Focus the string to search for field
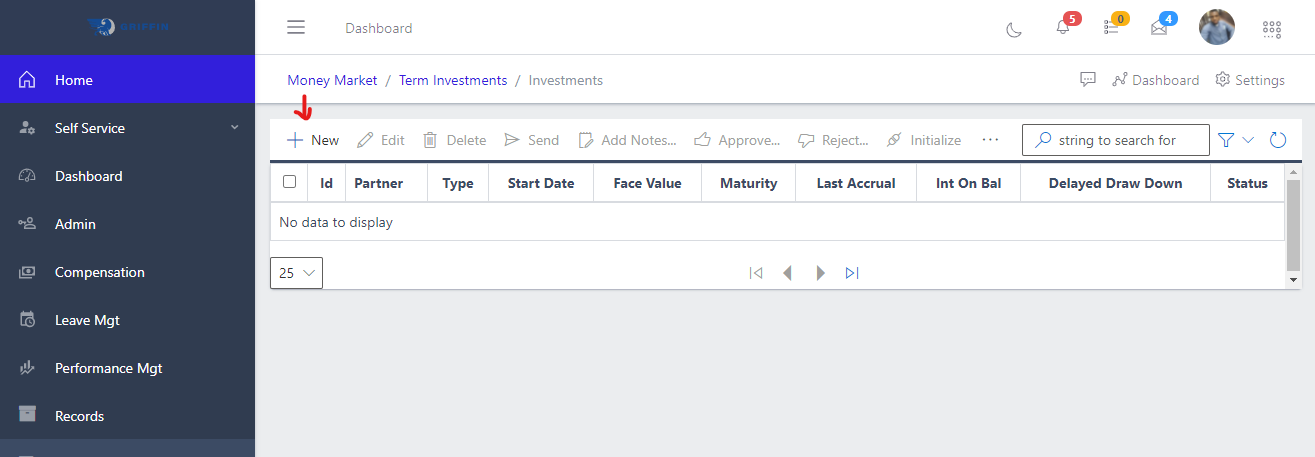The image size is (1315, 457). pyautogui.click(x=1116, y=140)
